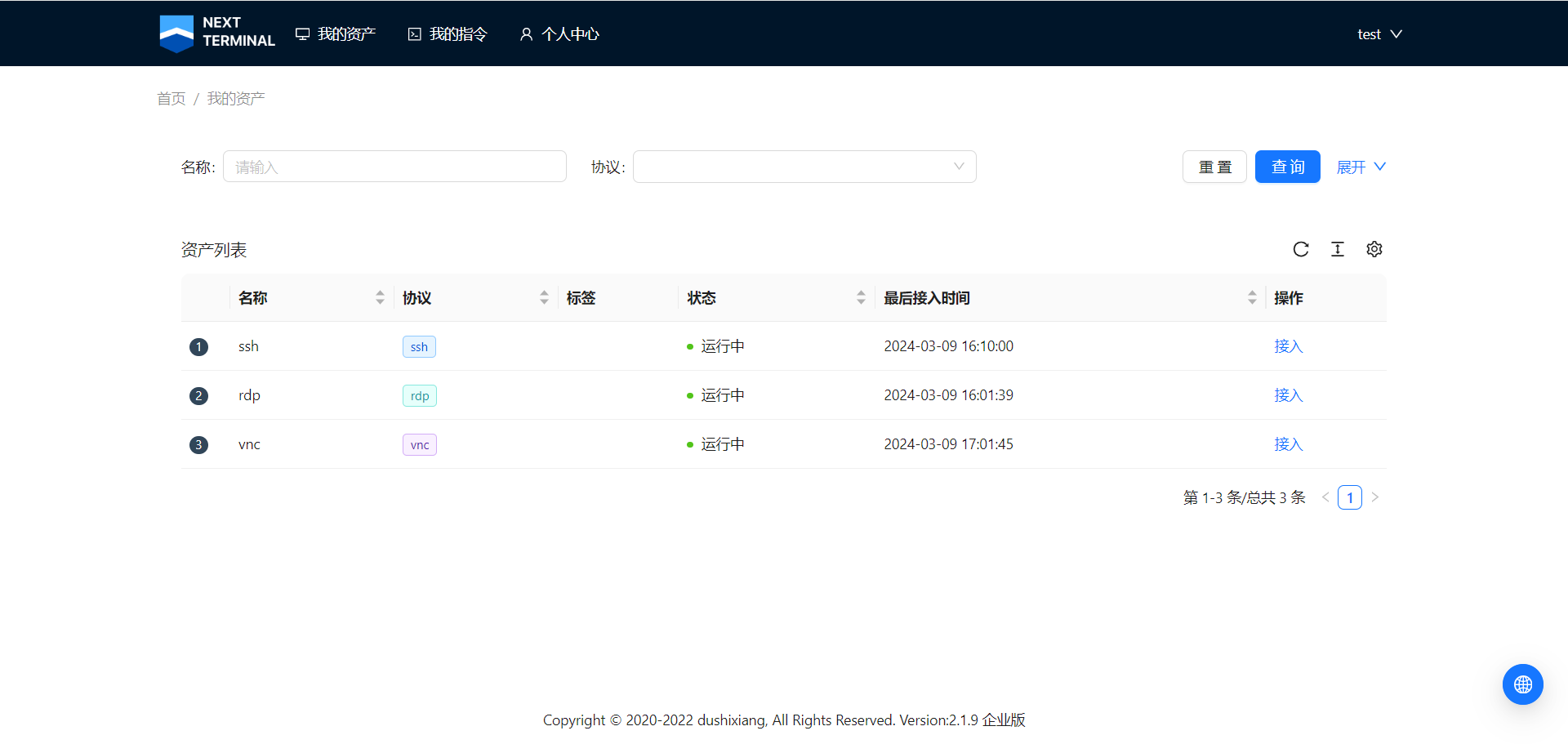Sort by 名称 column

380,298
